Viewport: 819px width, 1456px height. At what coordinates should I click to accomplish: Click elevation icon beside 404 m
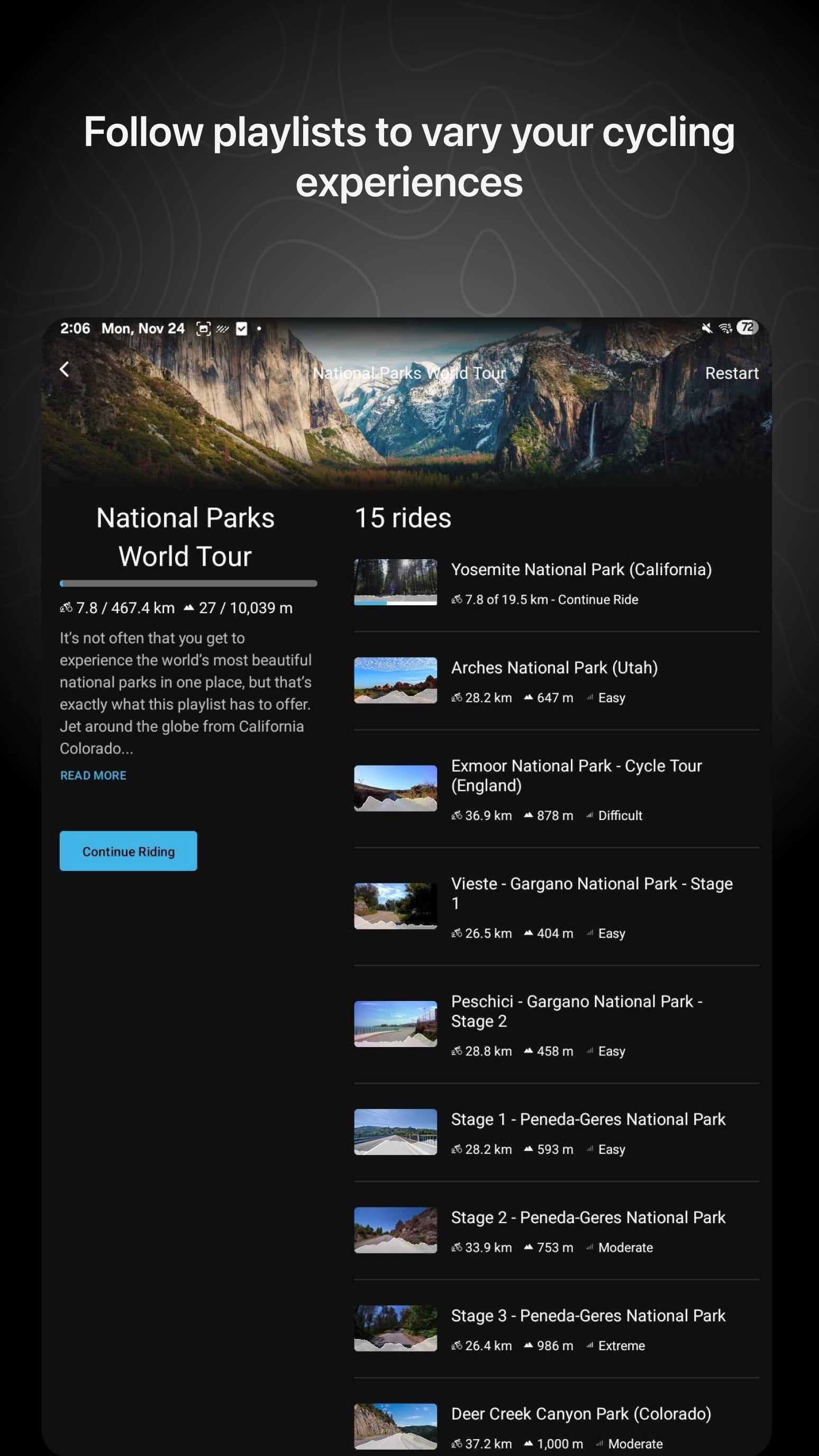click(529, 933)
